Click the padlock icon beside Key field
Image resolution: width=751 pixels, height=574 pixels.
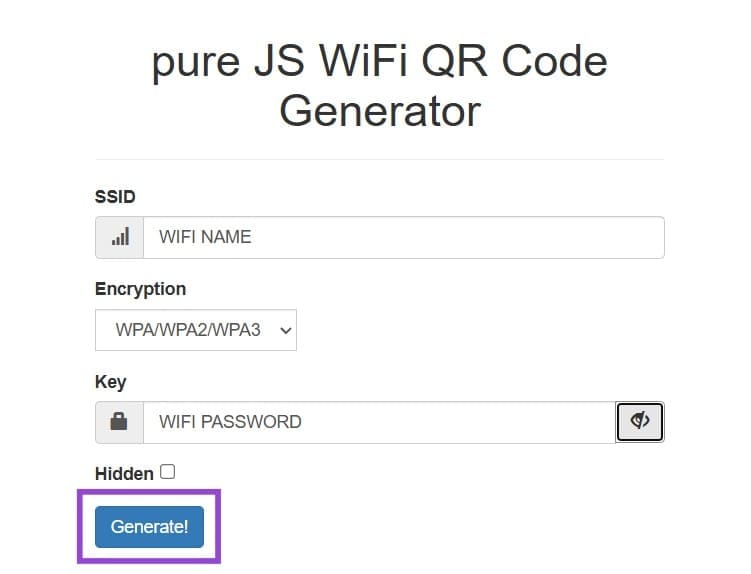[x=120, y=422]
